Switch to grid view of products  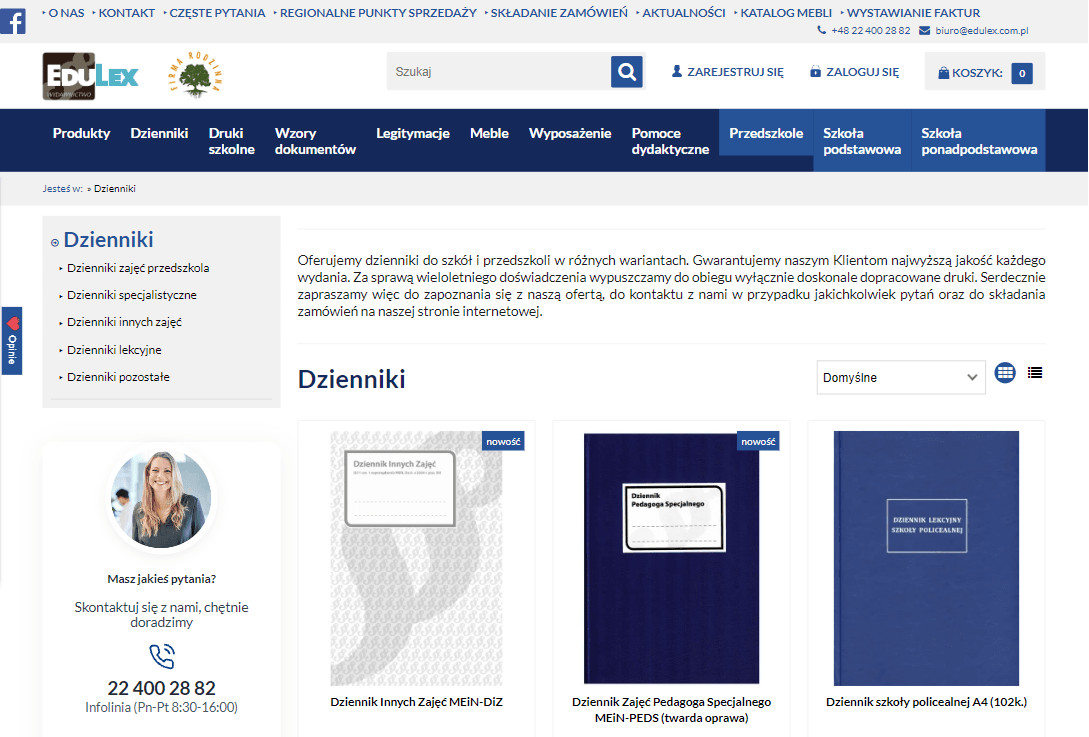[1005, 373]
